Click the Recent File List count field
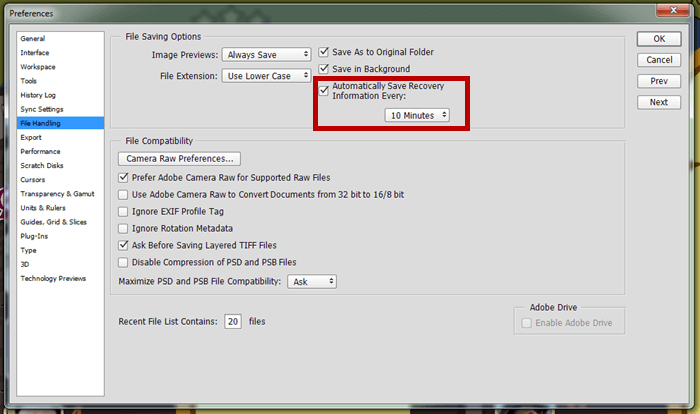This screenshot has height=414, width=700. (233, 322)
